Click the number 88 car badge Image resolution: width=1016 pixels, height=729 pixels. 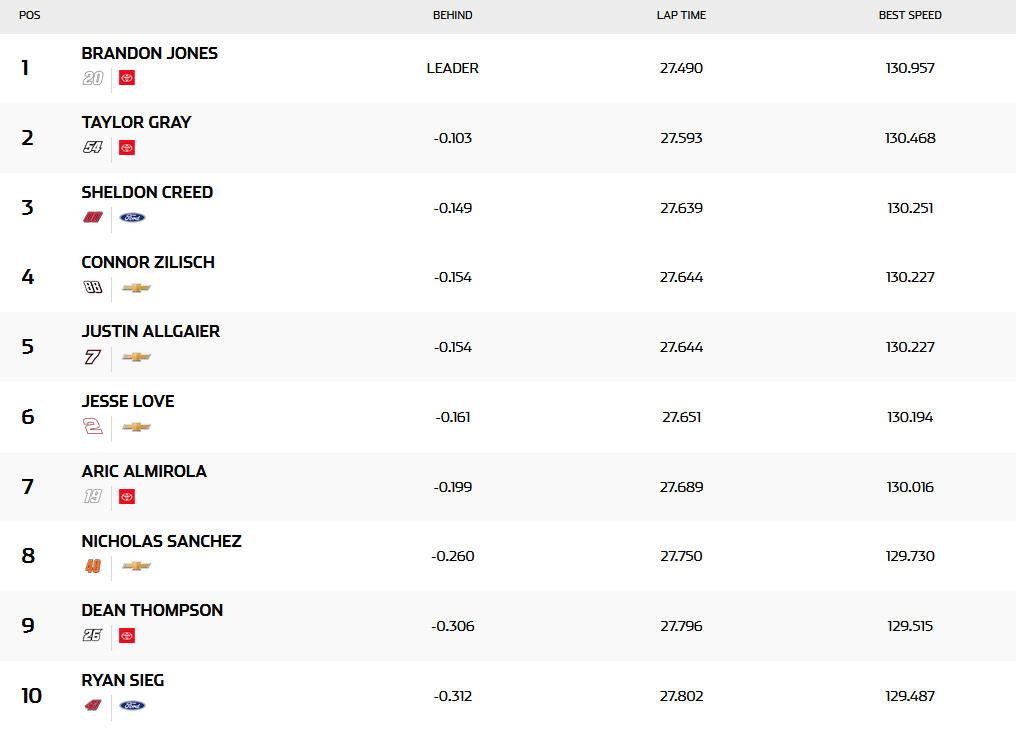point(93,287)
